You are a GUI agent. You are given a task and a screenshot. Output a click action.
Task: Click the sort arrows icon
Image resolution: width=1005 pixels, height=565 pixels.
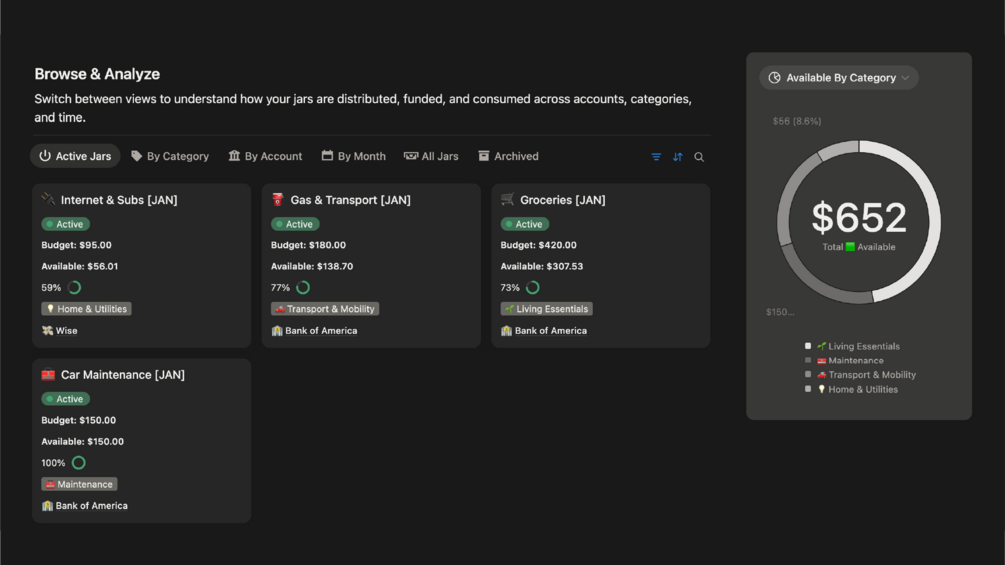678,157
